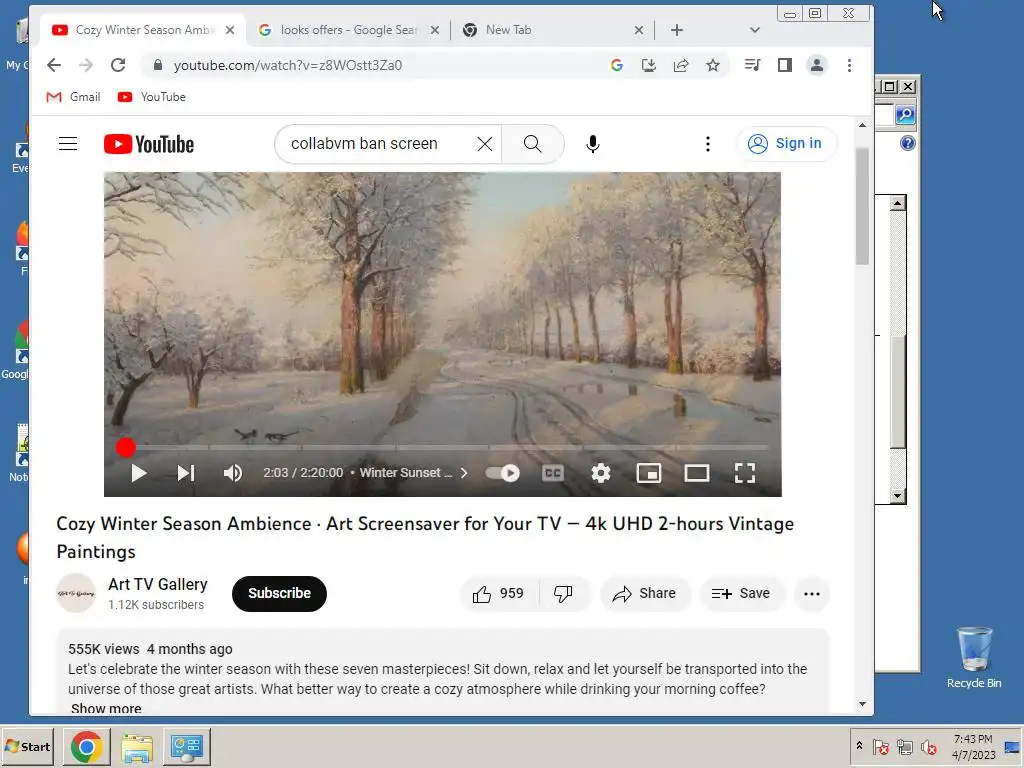Share this page from address bar

(680, 65)
